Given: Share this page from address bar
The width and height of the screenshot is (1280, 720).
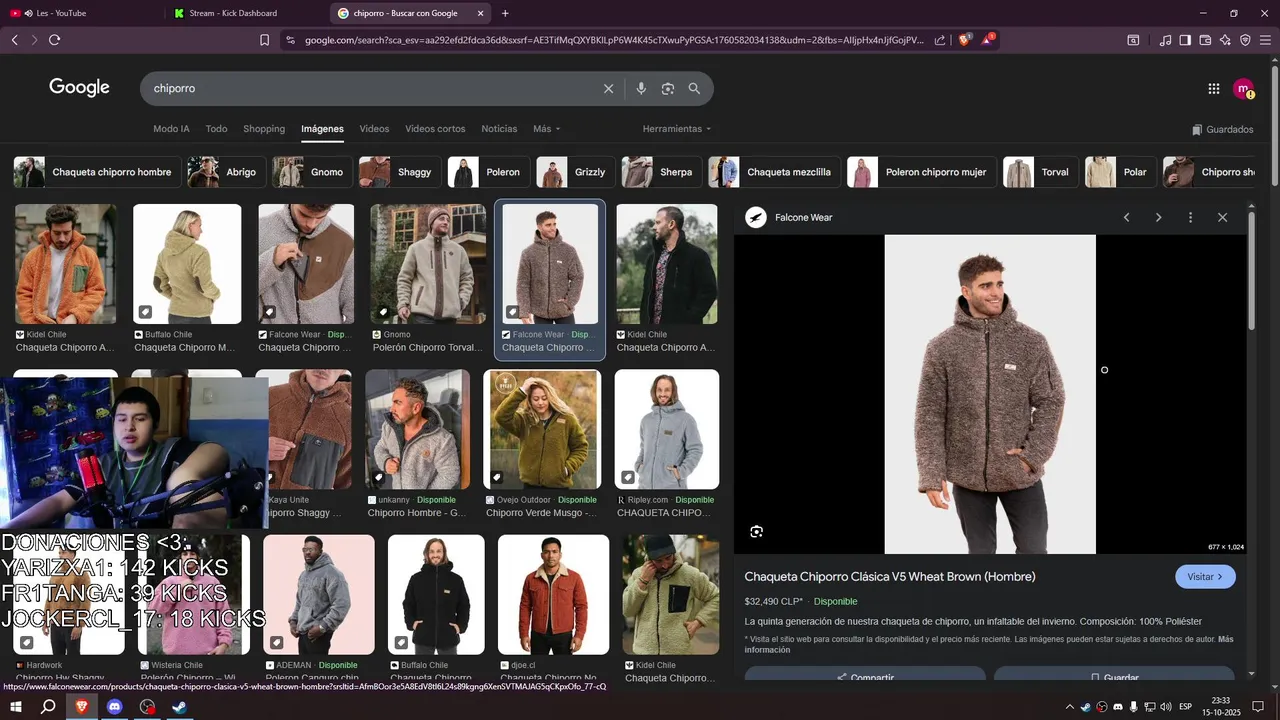Looking at the screenshot, I should [x=940, y=40].
